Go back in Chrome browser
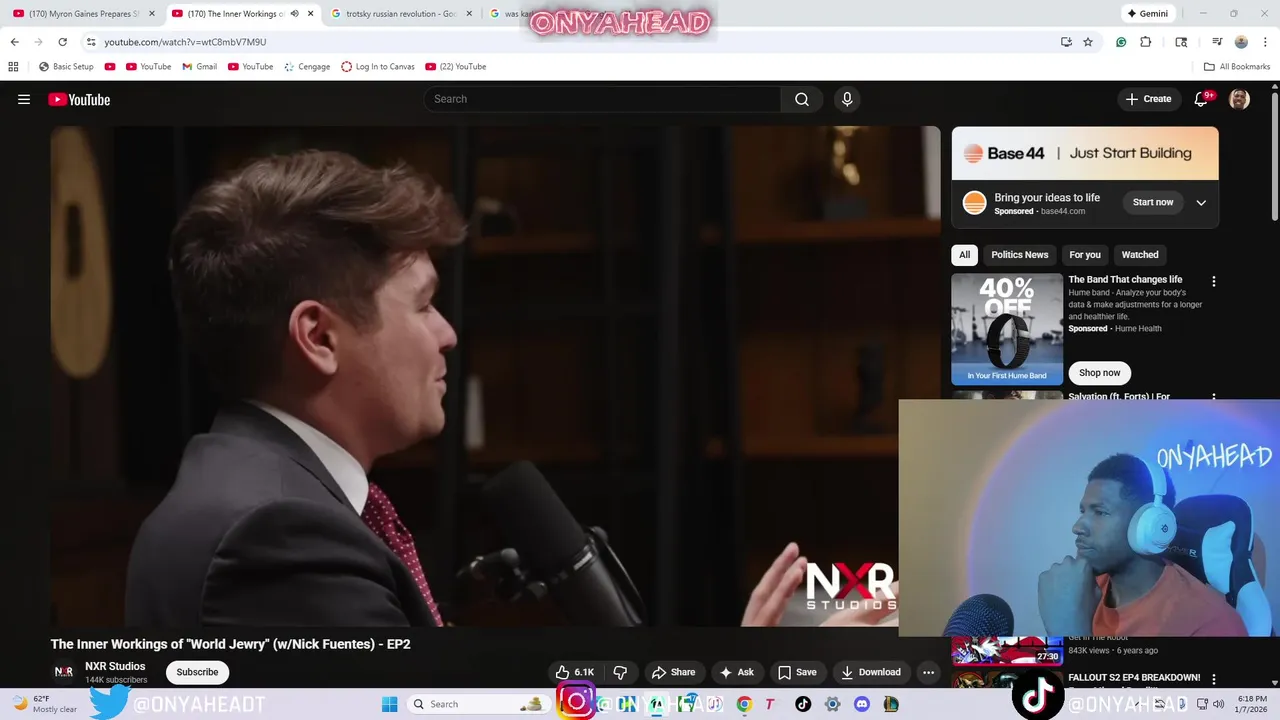The height and width of the screenshot is (720, 1280). pos(14,42)
